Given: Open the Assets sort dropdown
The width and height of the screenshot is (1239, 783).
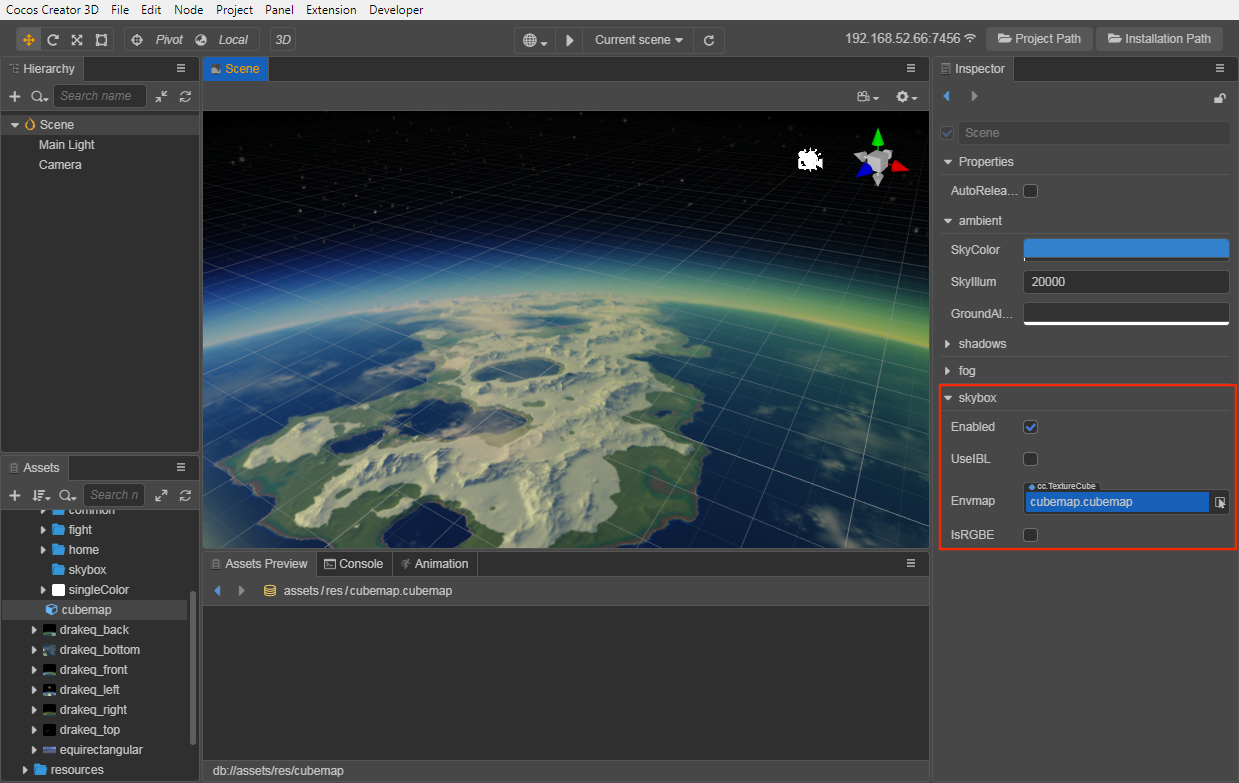Looking at the screenshot, I should [x=41, y=495].
